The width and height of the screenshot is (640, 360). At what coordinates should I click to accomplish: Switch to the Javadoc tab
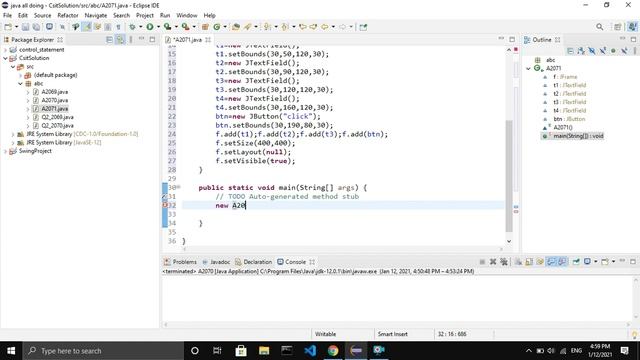pyautogui.click(x=216, y=262)
